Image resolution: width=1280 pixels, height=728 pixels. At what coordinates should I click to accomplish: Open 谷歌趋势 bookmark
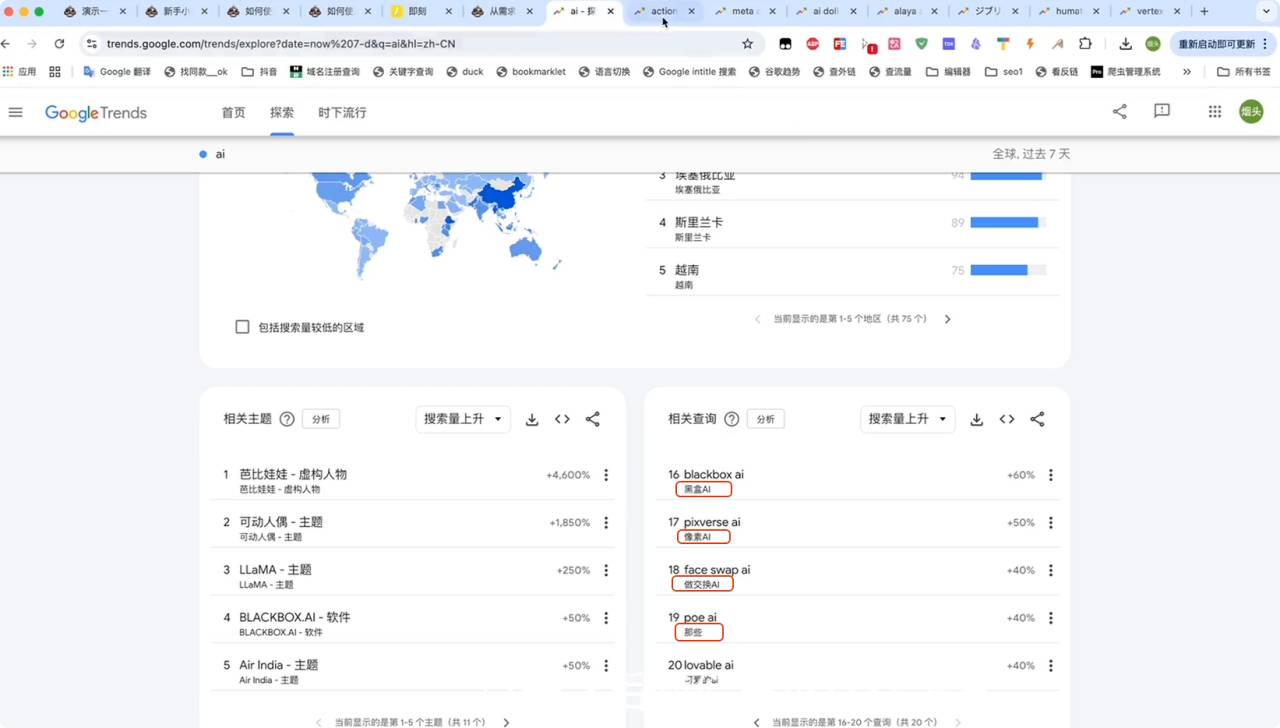[x=774, y=72]
